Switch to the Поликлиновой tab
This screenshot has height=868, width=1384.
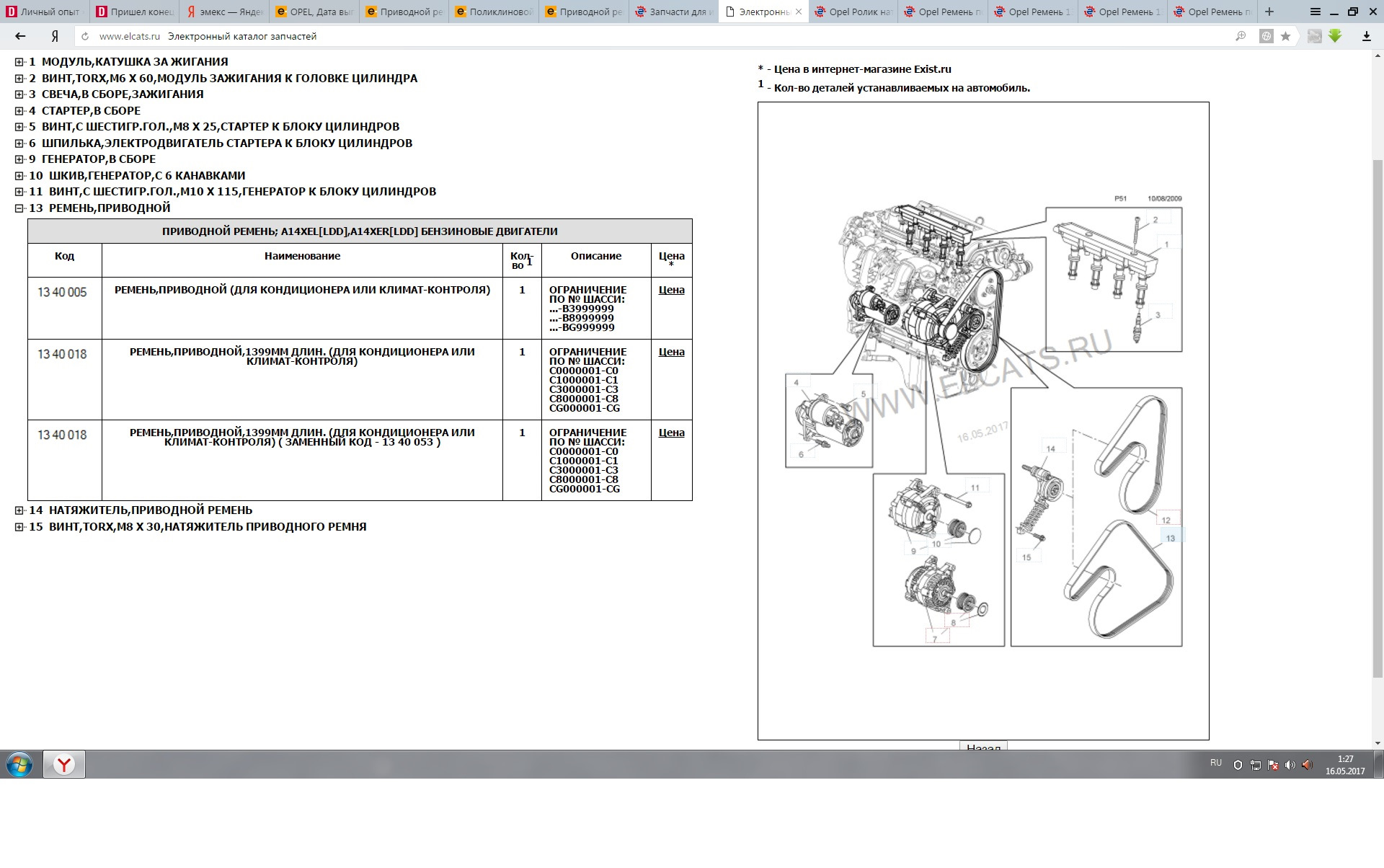click(x=494, y=12)
